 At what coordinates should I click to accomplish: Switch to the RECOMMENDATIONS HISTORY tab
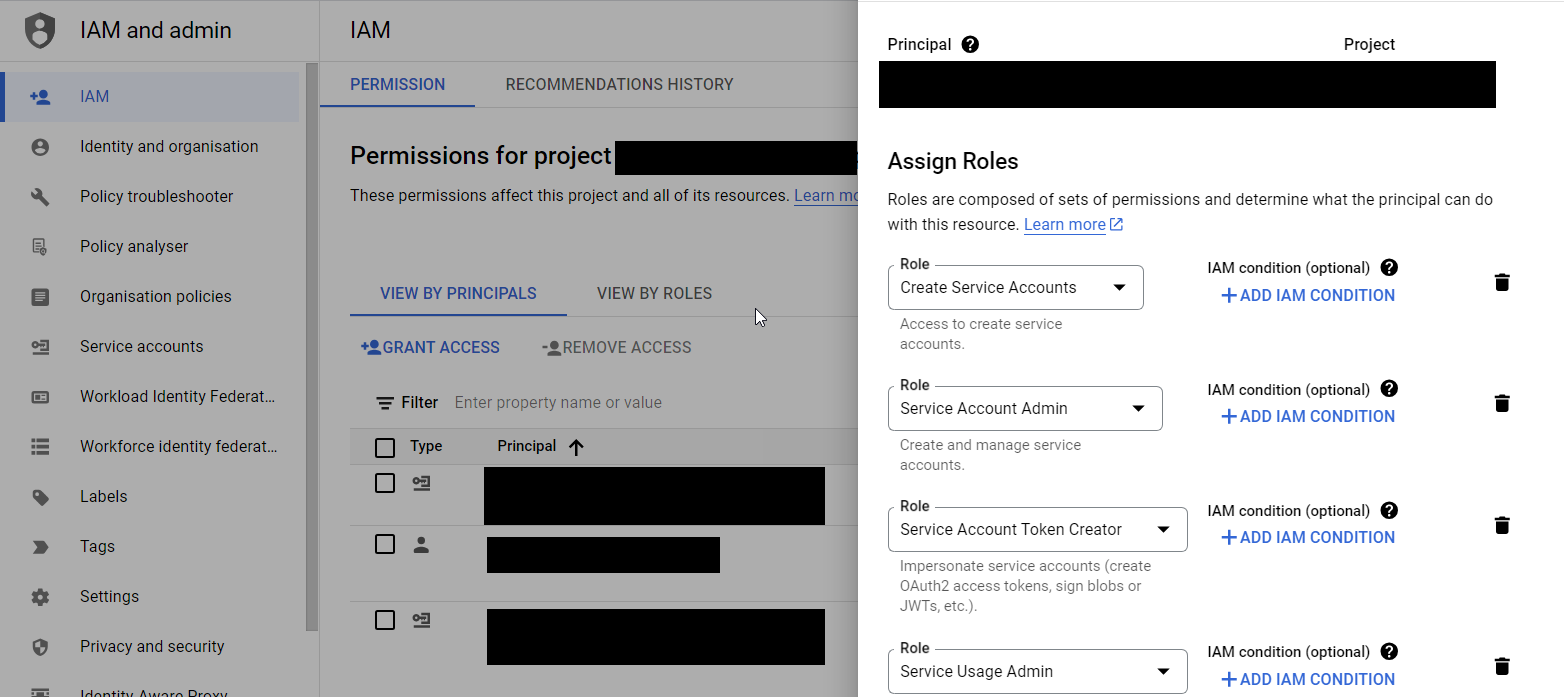[620, 85]
